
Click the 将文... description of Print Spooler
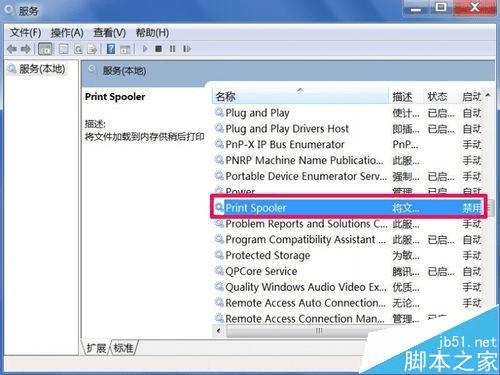click(x=406, y=208)
